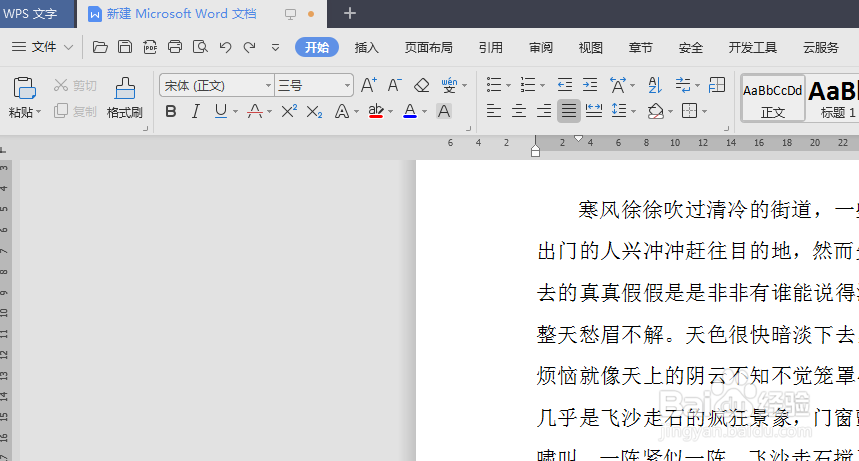The height and width of the screenshot is (461, 859).
Task: Undo the last action
Action: (x=225, y=47)
